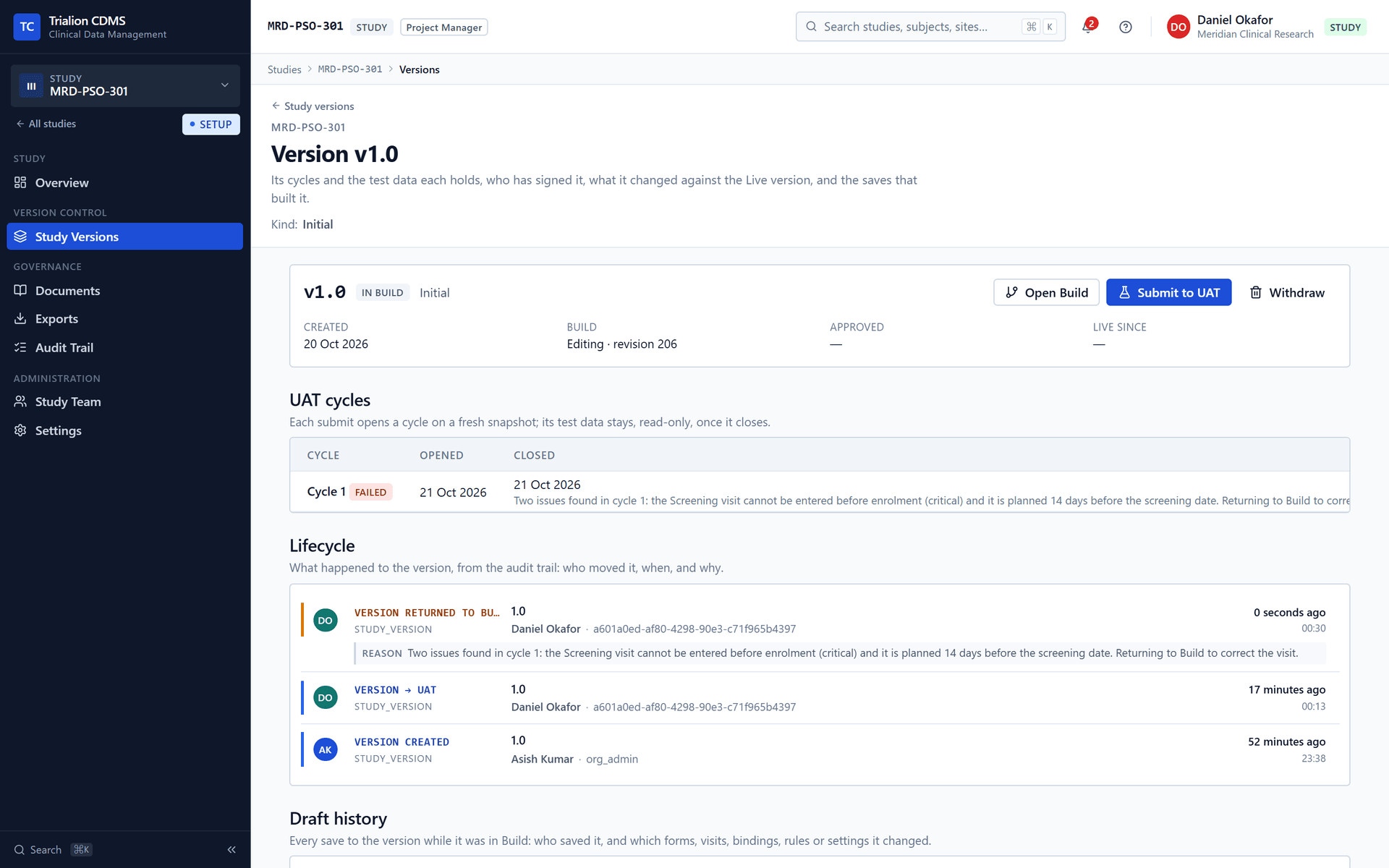1389x868 pixels.
Task: Click the Studies breadcrumb link
Action: 284,69
